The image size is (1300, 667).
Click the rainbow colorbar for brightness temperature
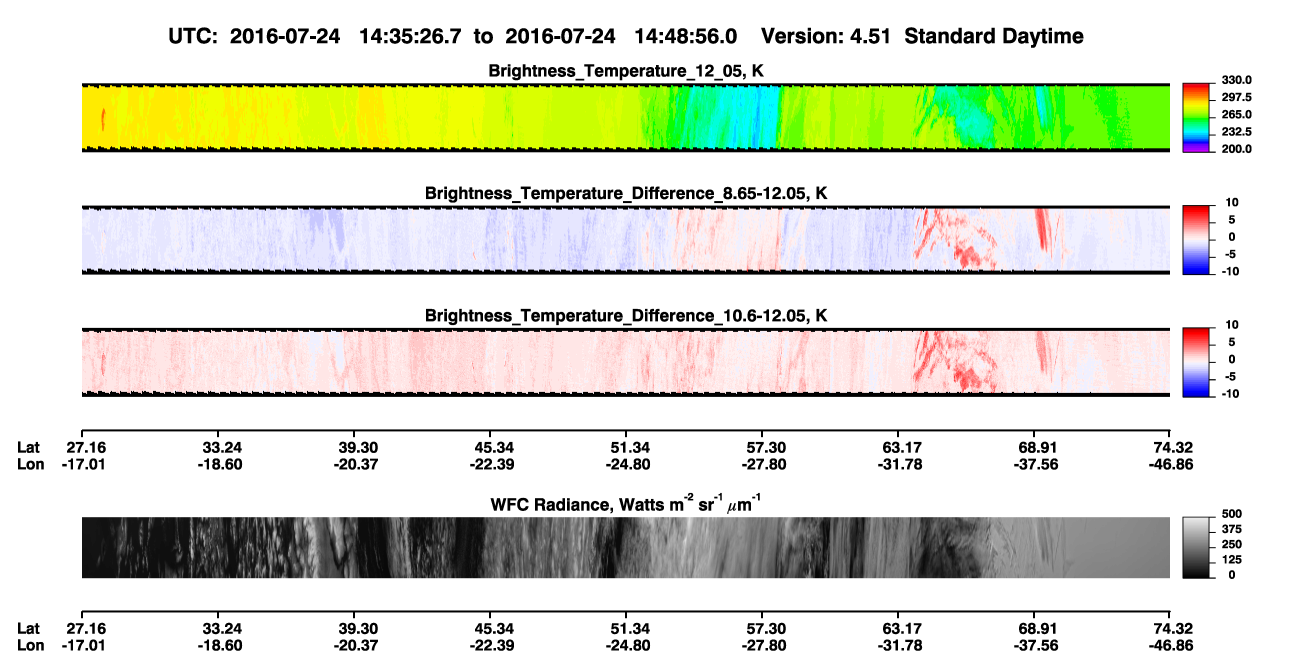pyautogui.click(x=1196, y=117)
